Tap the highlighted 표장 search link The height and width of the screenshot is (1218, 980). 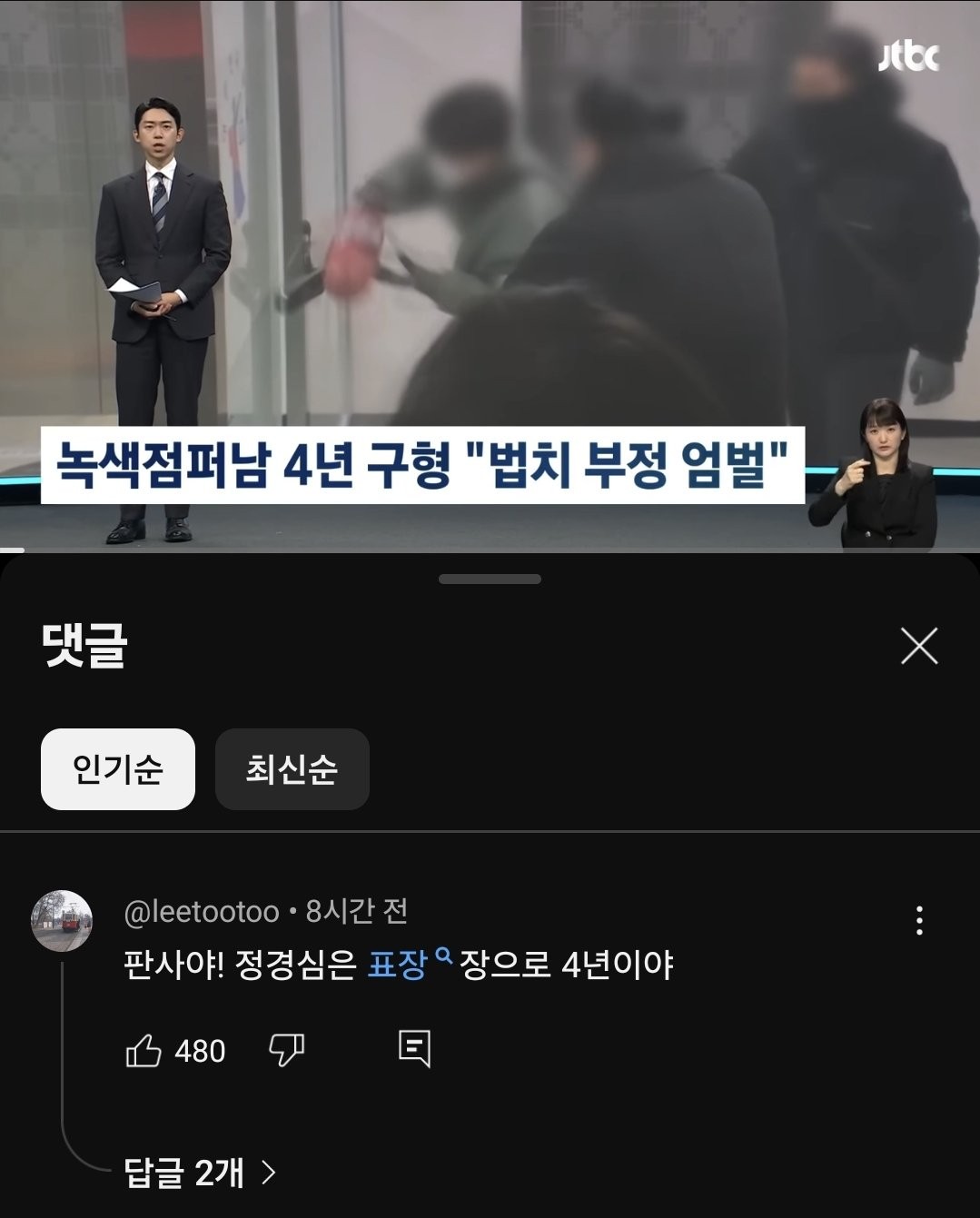click(x=397, y=965)
